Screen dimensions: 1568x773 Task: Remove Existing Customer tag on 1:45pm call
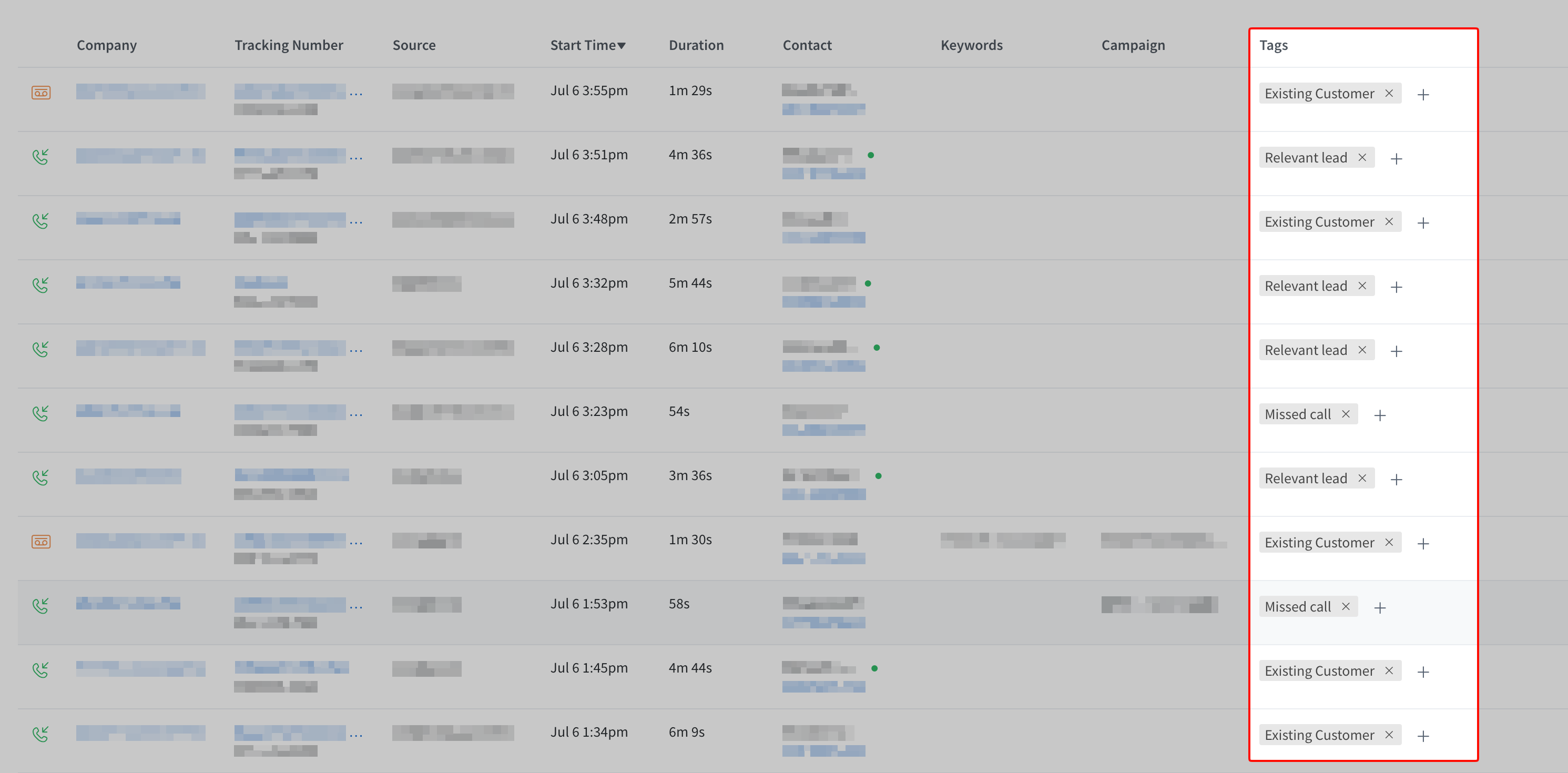1389,671
